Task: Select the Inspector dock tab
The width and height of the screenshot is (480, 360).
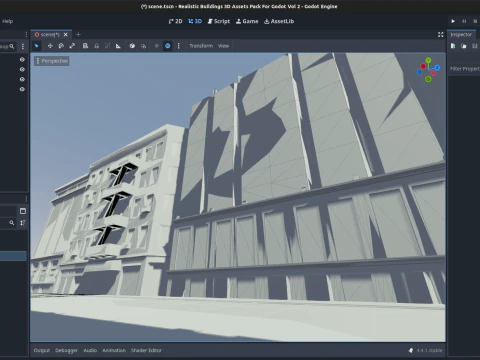Action: pos(461,35)
